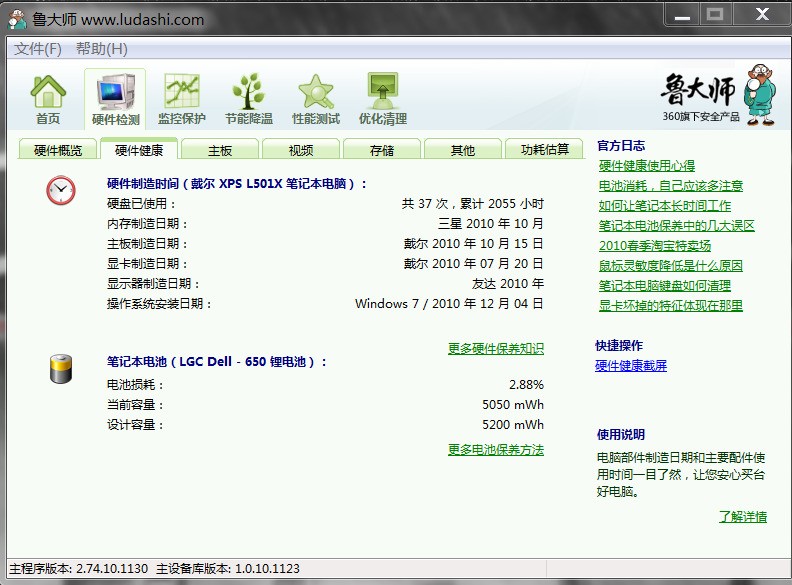Open 性能测试 star magnifier icon

coord(316,100)
